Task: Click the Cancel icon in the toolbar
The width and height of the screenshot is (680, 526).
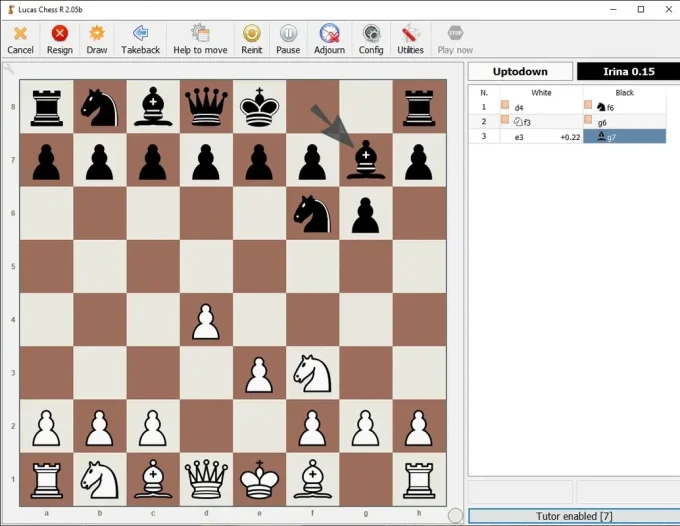Action: click(20, 39)
